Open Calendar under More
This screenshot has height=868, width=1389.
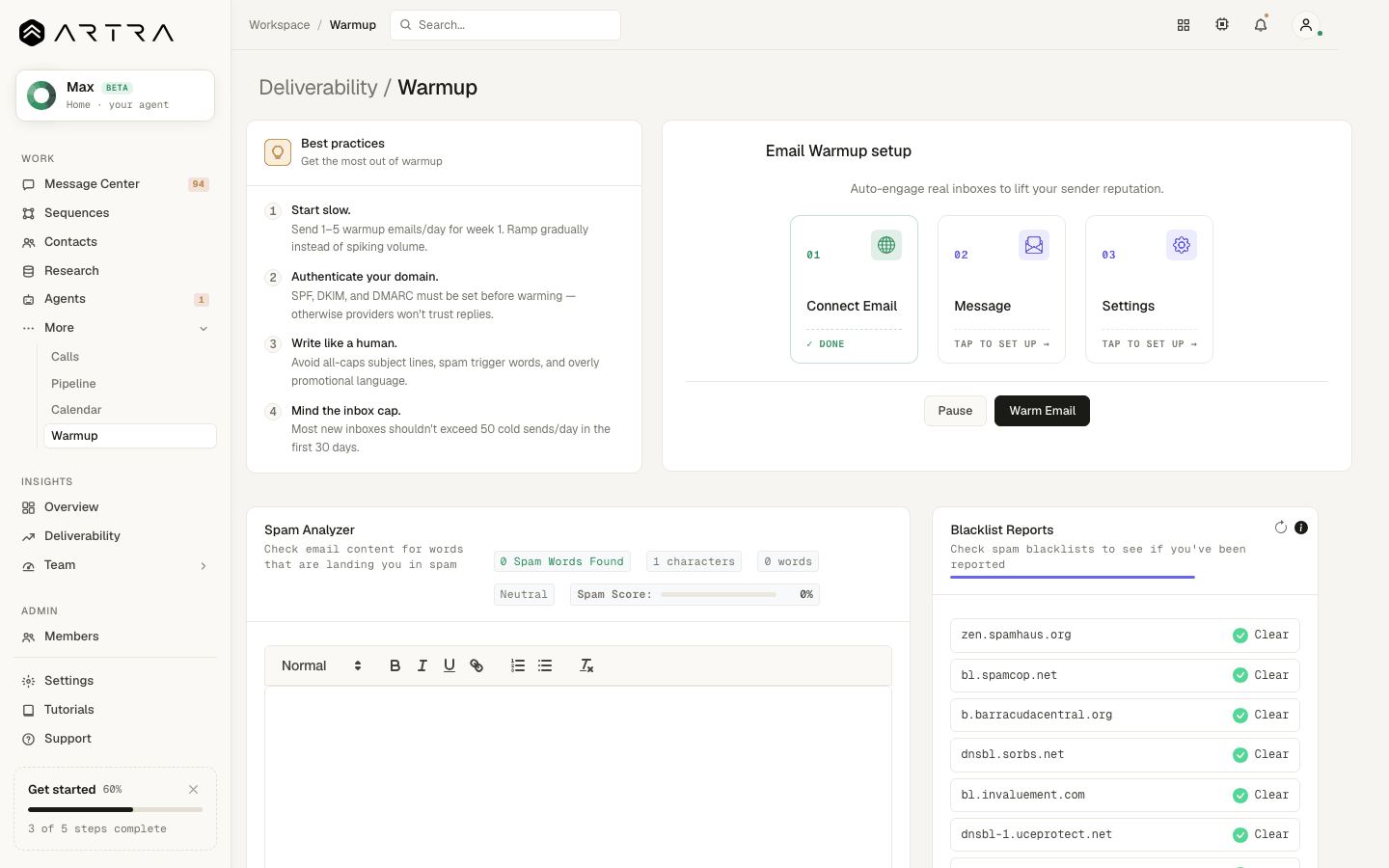click(x=129, y=410)
